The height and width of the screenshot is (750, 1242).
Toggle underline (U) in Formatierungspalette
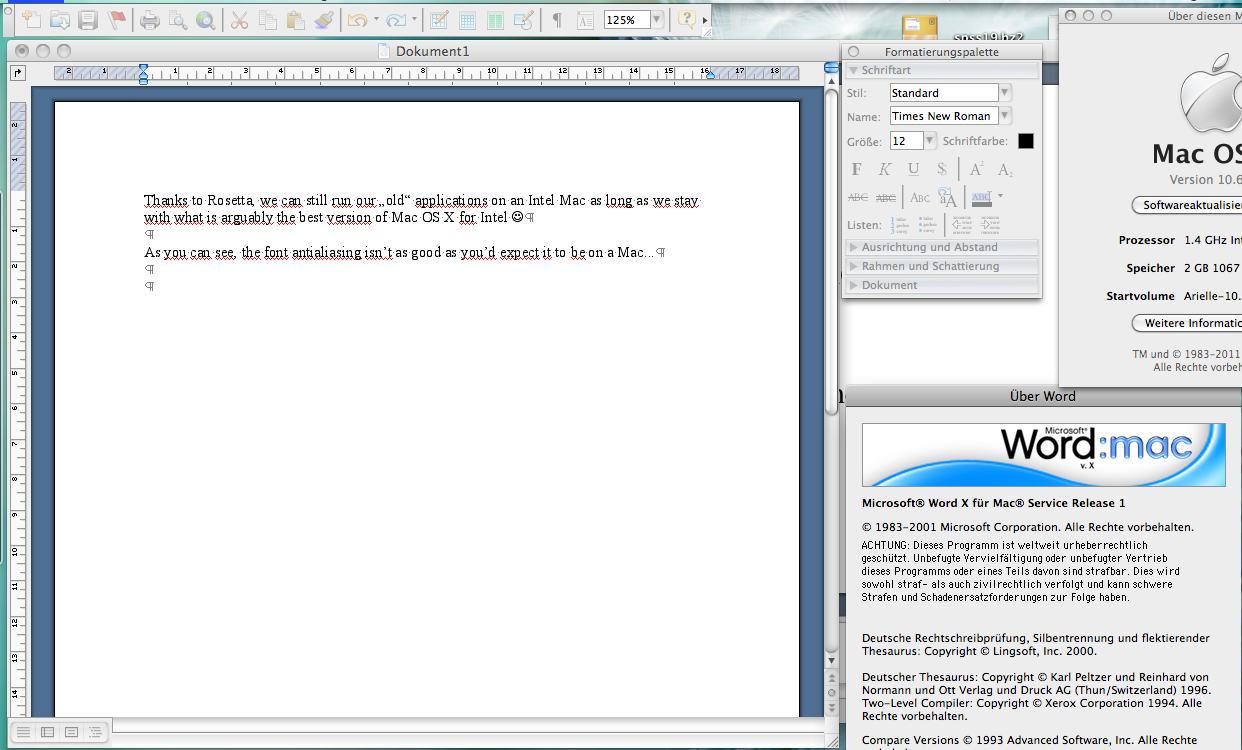pos(913,169)
